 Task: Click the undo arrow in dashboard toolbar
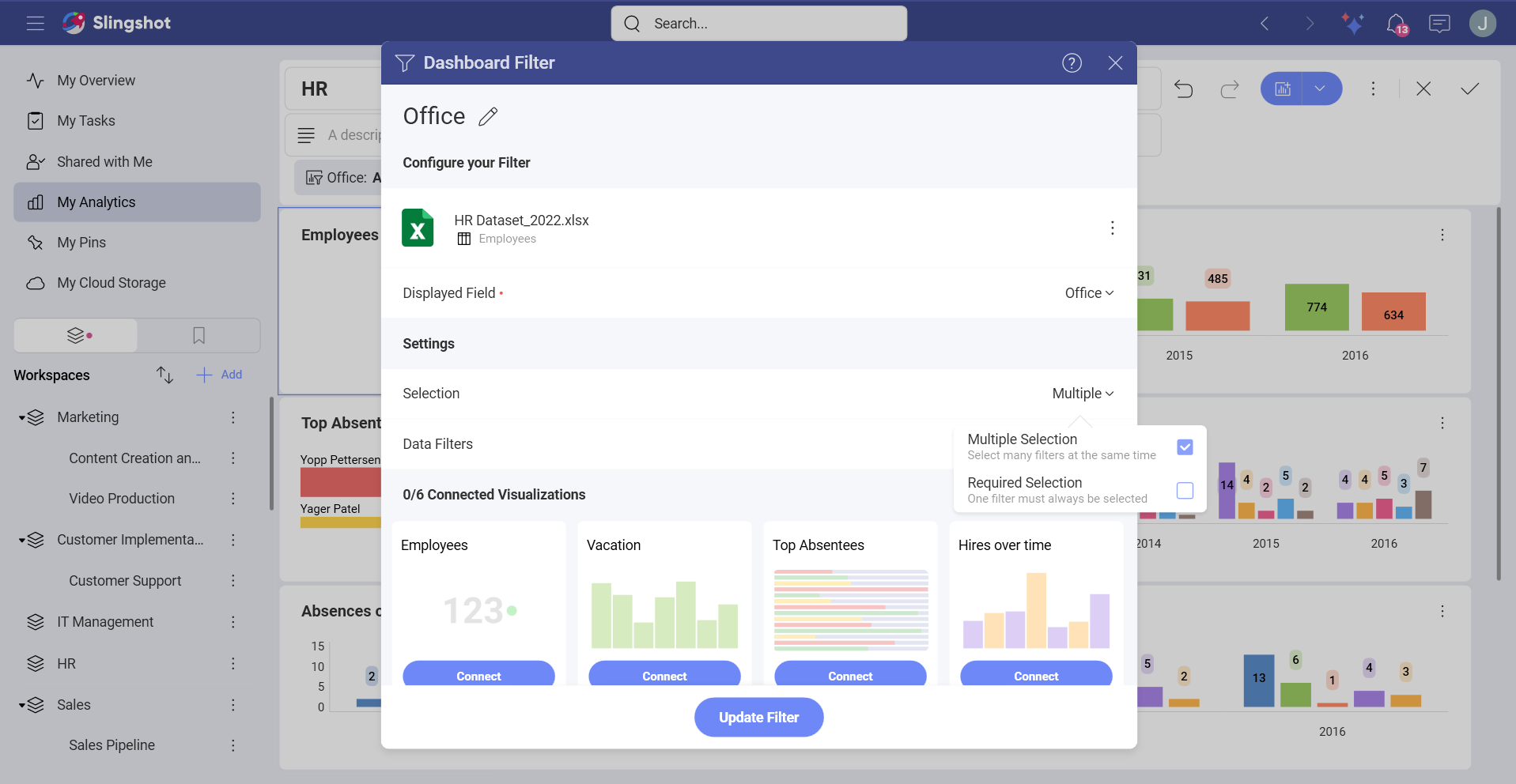click(1183, 89)
